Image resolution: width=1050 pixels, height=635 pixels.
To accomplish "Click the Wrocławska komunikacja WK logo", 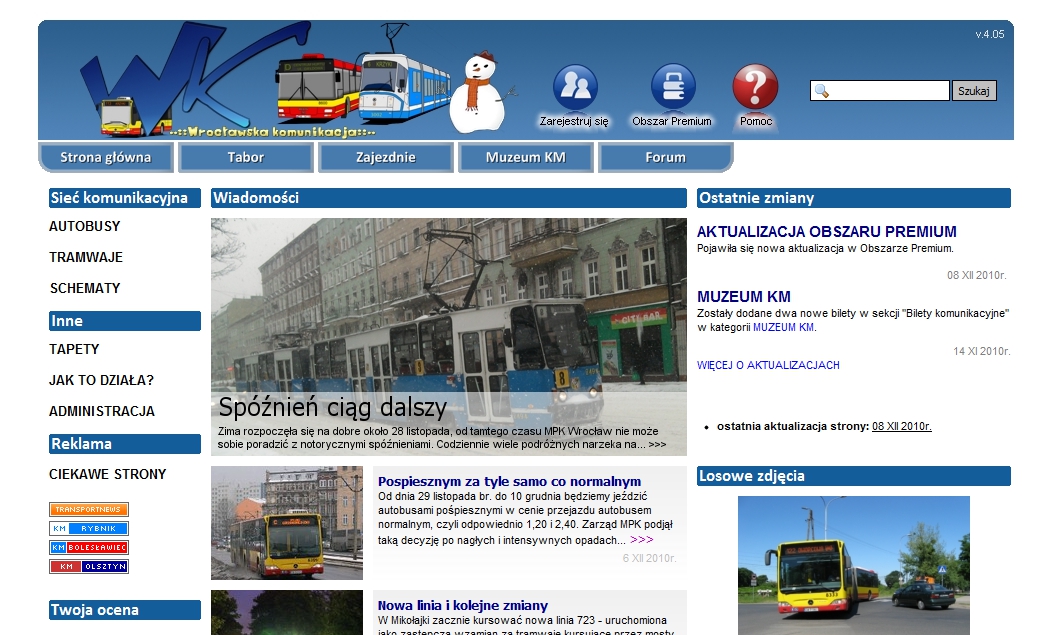I will [194, 79].
